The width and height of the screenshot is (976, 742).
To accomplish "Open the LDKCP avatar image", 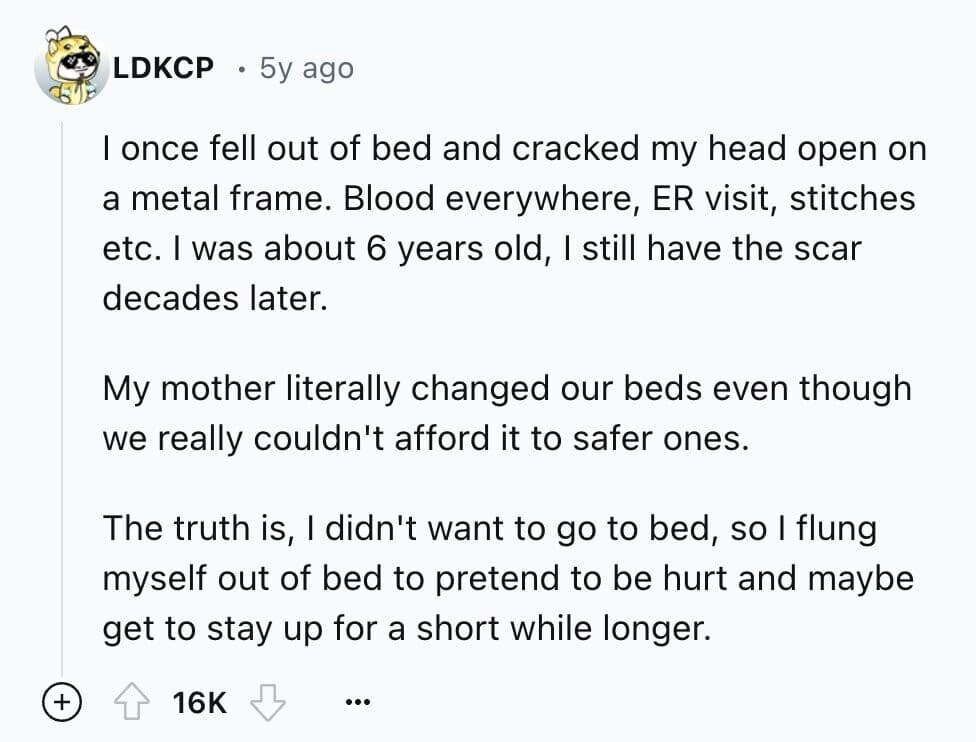I will click(x=70, y=66).
